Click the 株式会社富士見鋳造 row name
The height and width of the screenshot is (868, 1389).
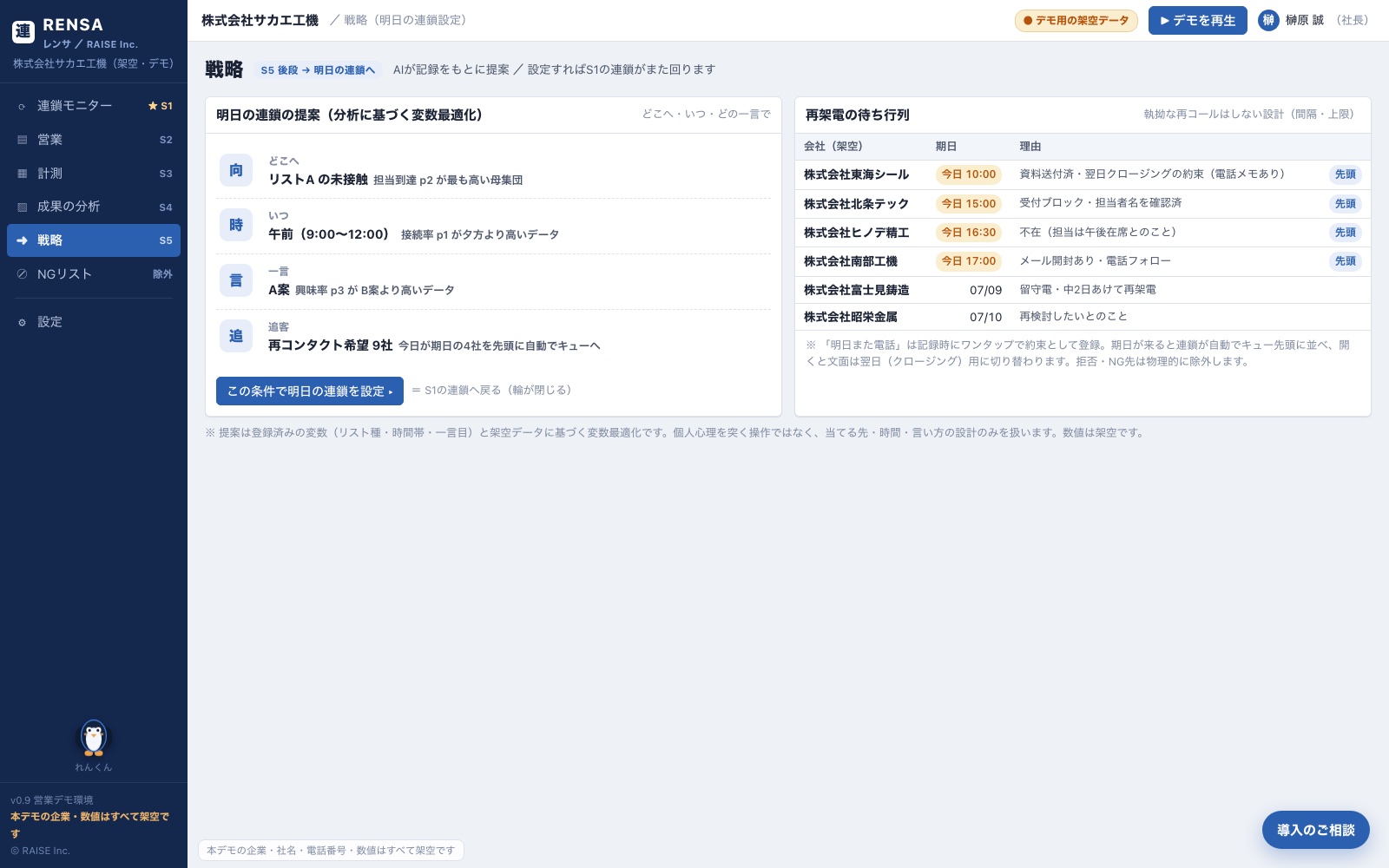tap(856, 290)
